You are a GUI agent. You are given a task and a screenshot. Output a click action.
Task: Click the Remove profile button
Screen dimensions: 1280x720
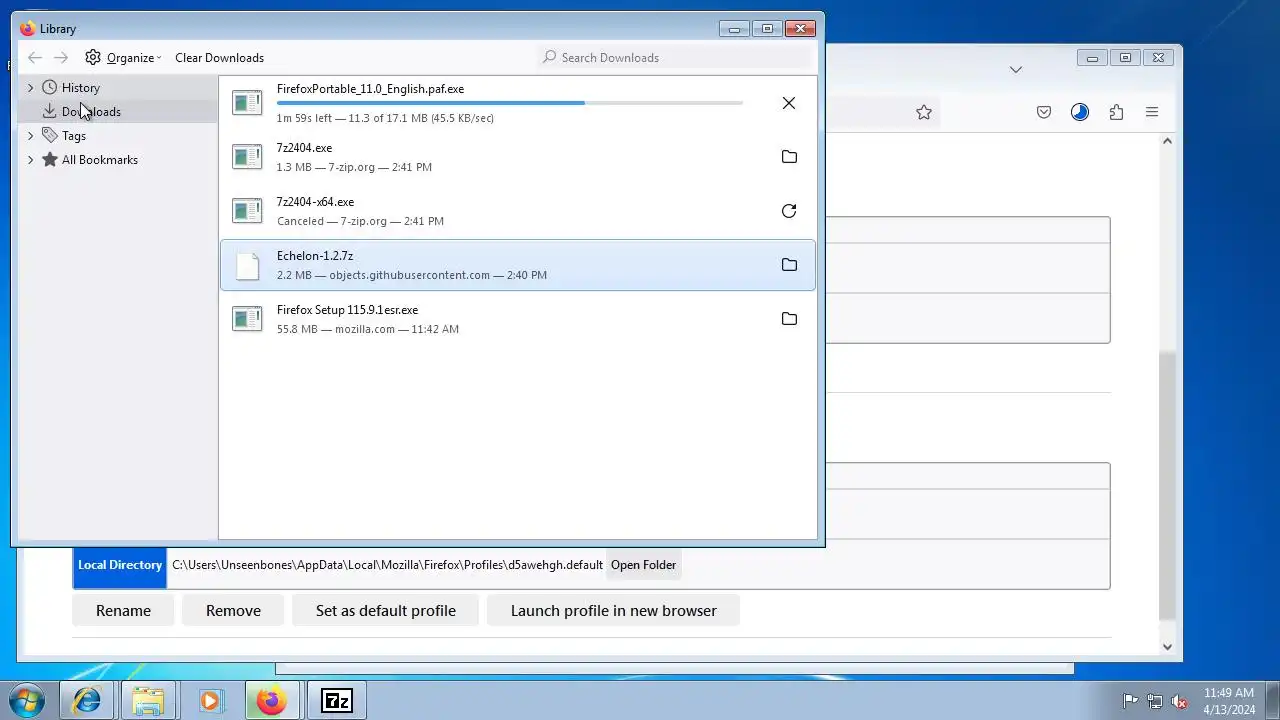click(233, 611)
